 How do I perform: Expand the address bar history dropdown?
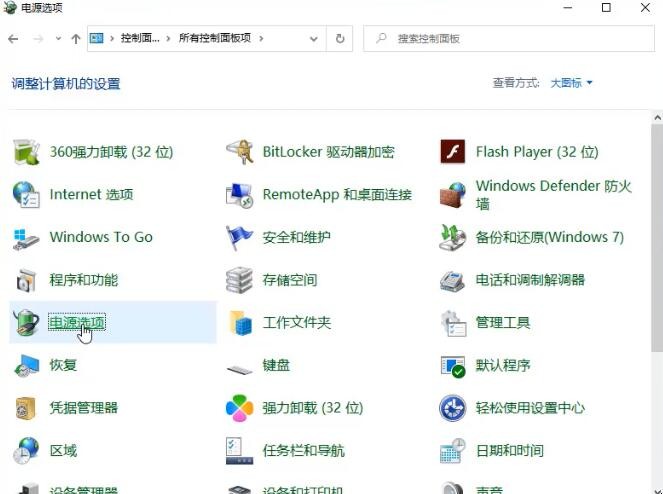click(314, 39)
